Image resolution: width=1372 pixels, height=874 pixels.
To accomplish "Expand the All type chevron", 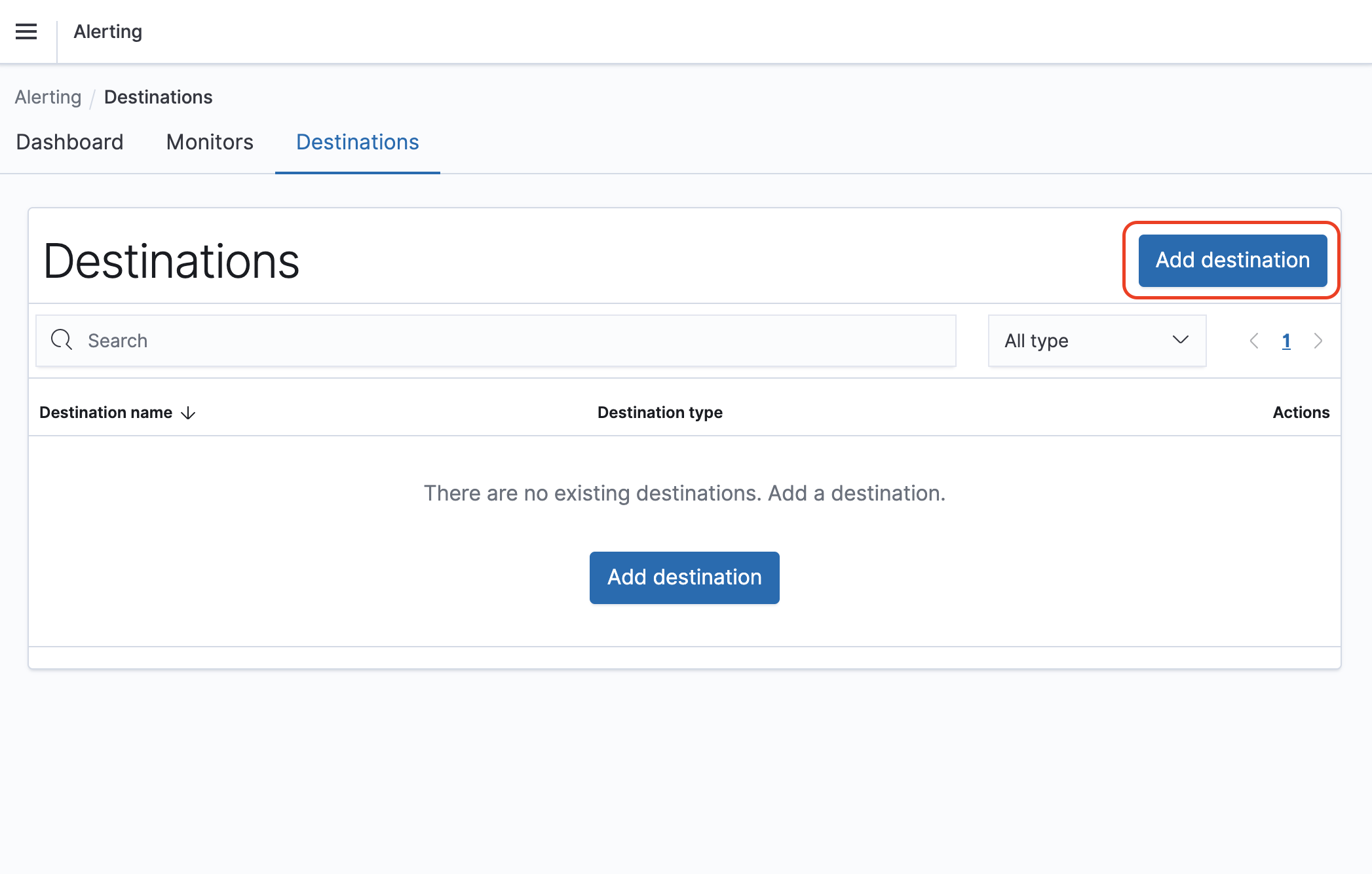I will click(x=1180, y=340).
